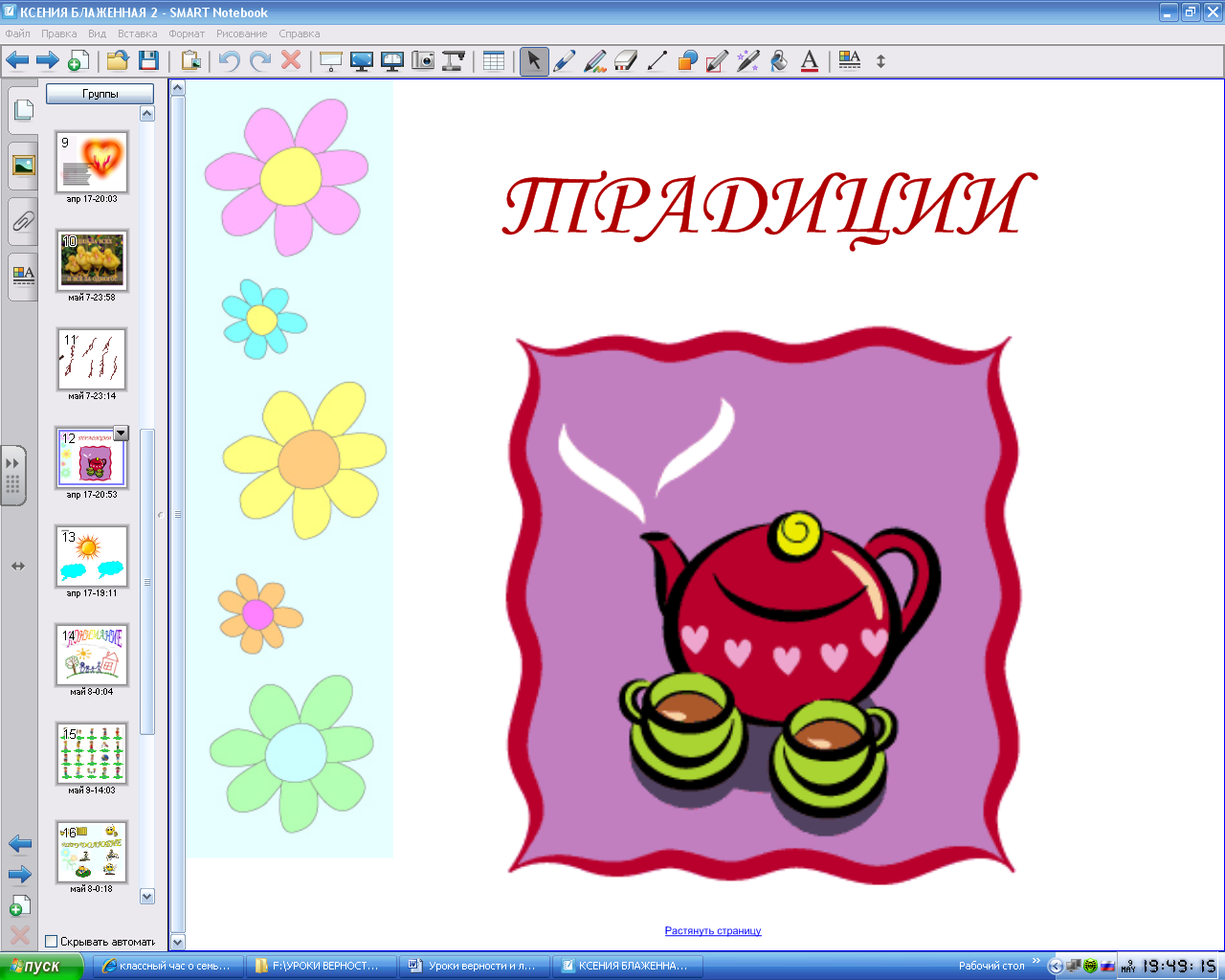Screen dimensions: 1225x980
Task: Click the previous page blue arrow in toolbar
Action: click(17, 60)
